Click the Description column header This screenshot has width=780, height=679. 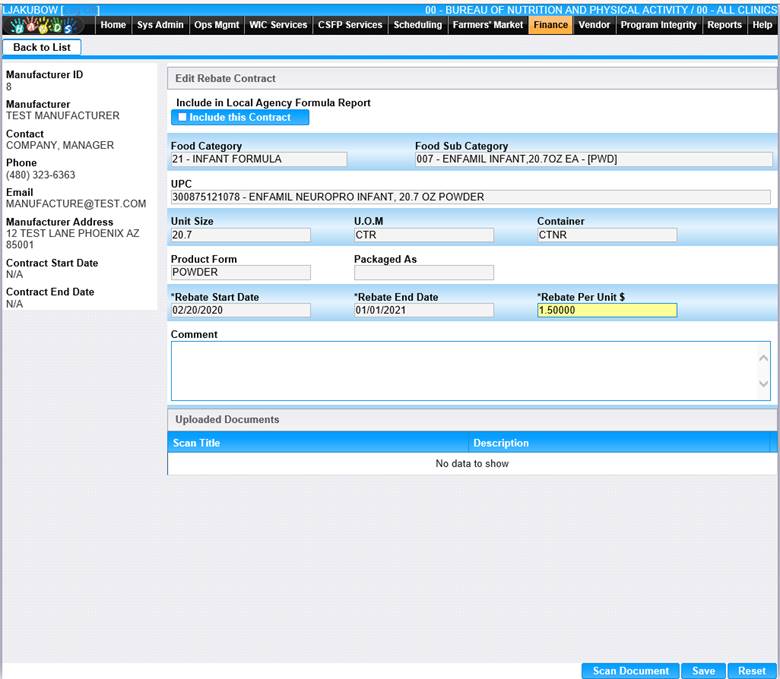[619, 443]
